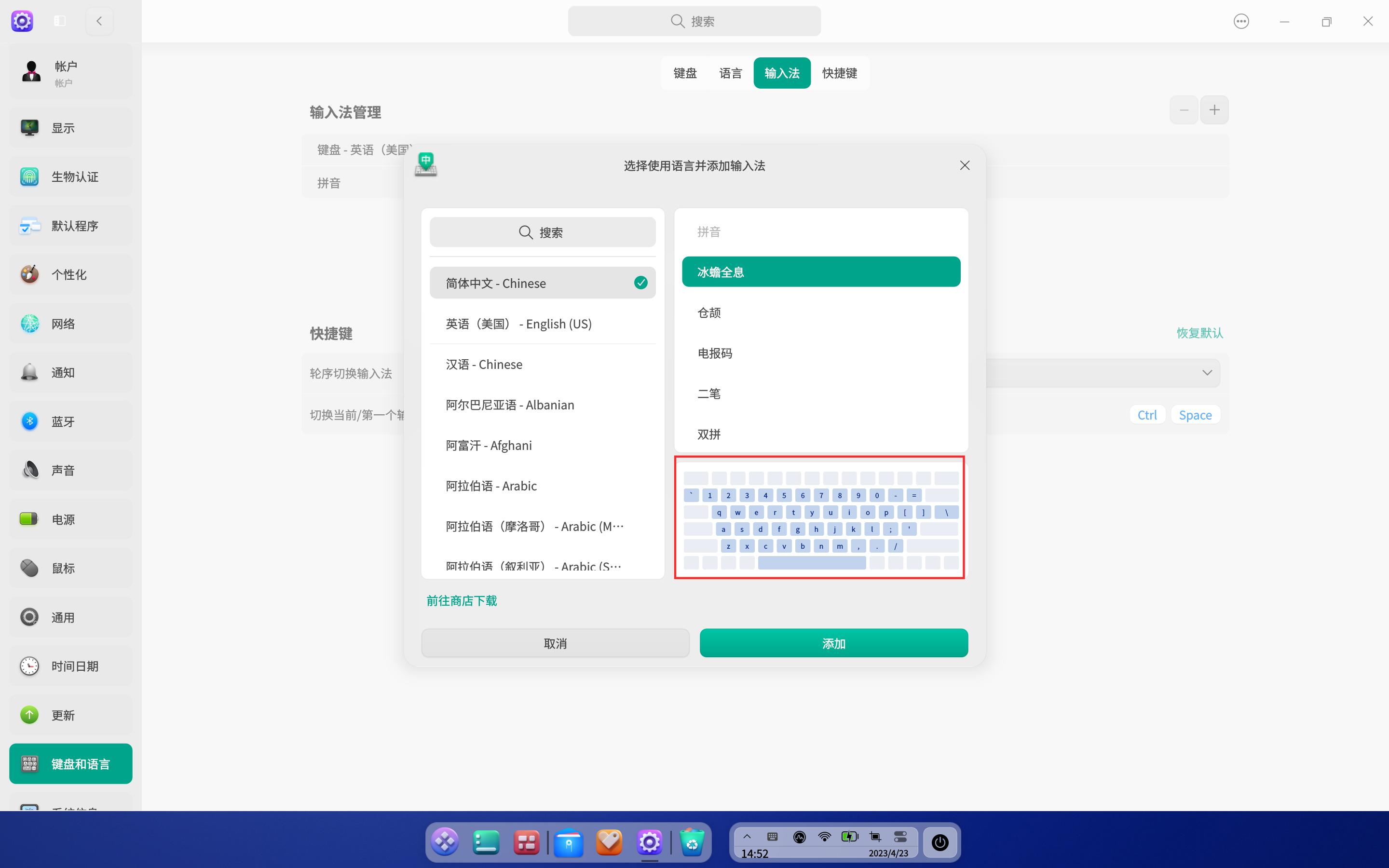
Task: Open the Trash icon on the dock
Action: (x=692, y=841)
